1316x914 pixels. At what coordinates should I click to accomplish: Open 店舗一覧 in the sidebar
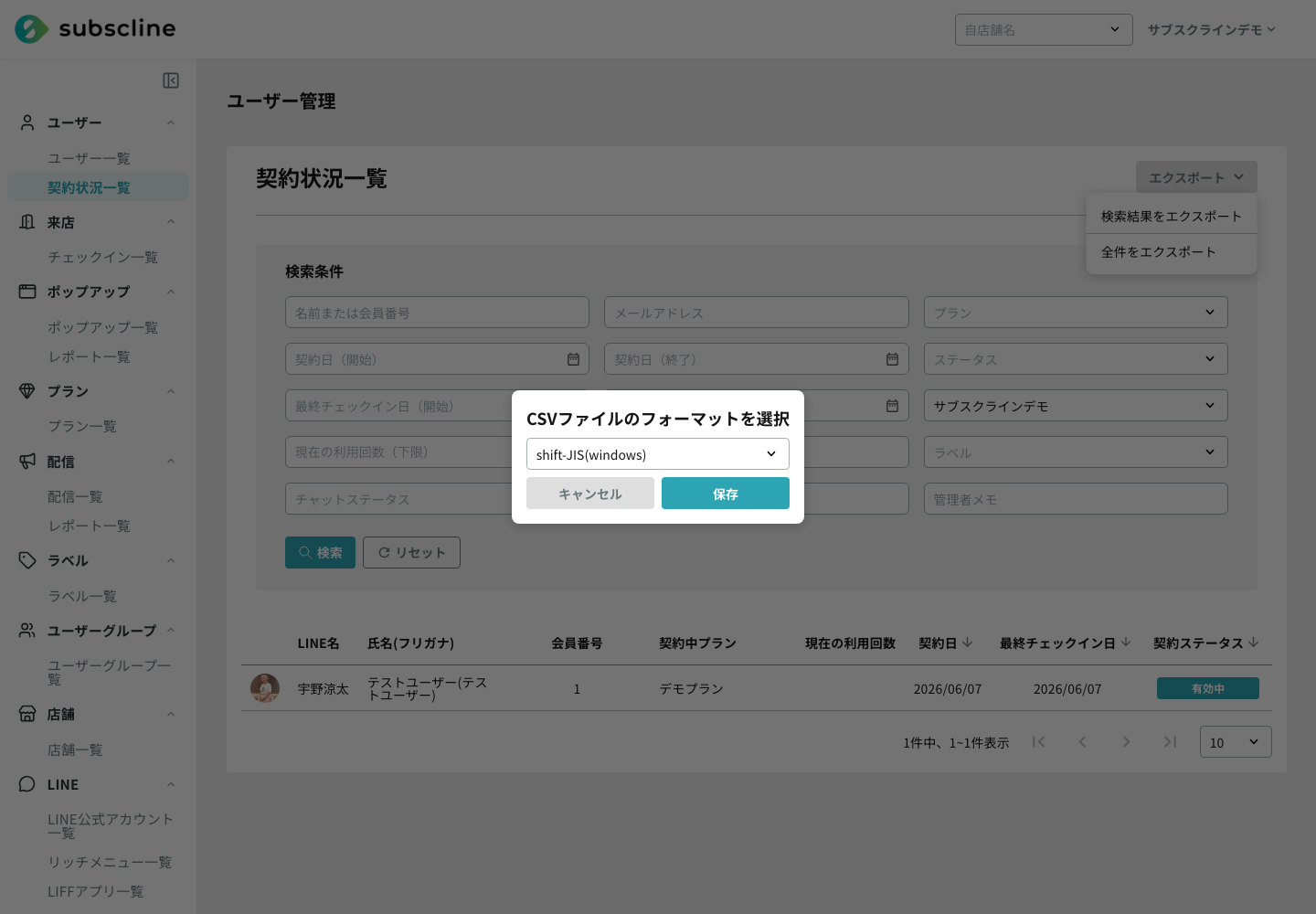coord(75,749)
